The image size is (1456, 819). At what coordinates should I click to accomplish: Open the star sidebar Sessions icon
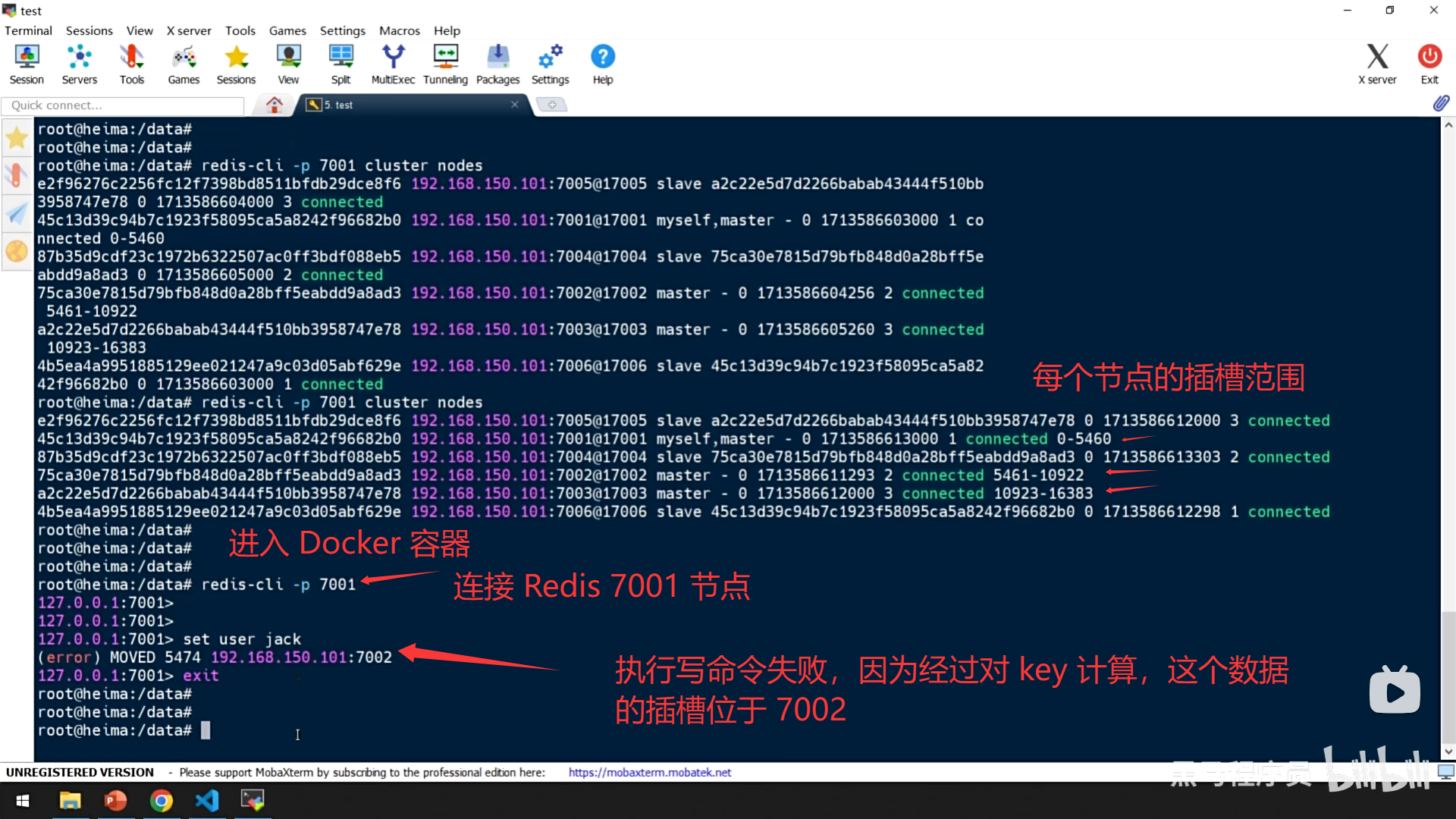pos(17,138)
